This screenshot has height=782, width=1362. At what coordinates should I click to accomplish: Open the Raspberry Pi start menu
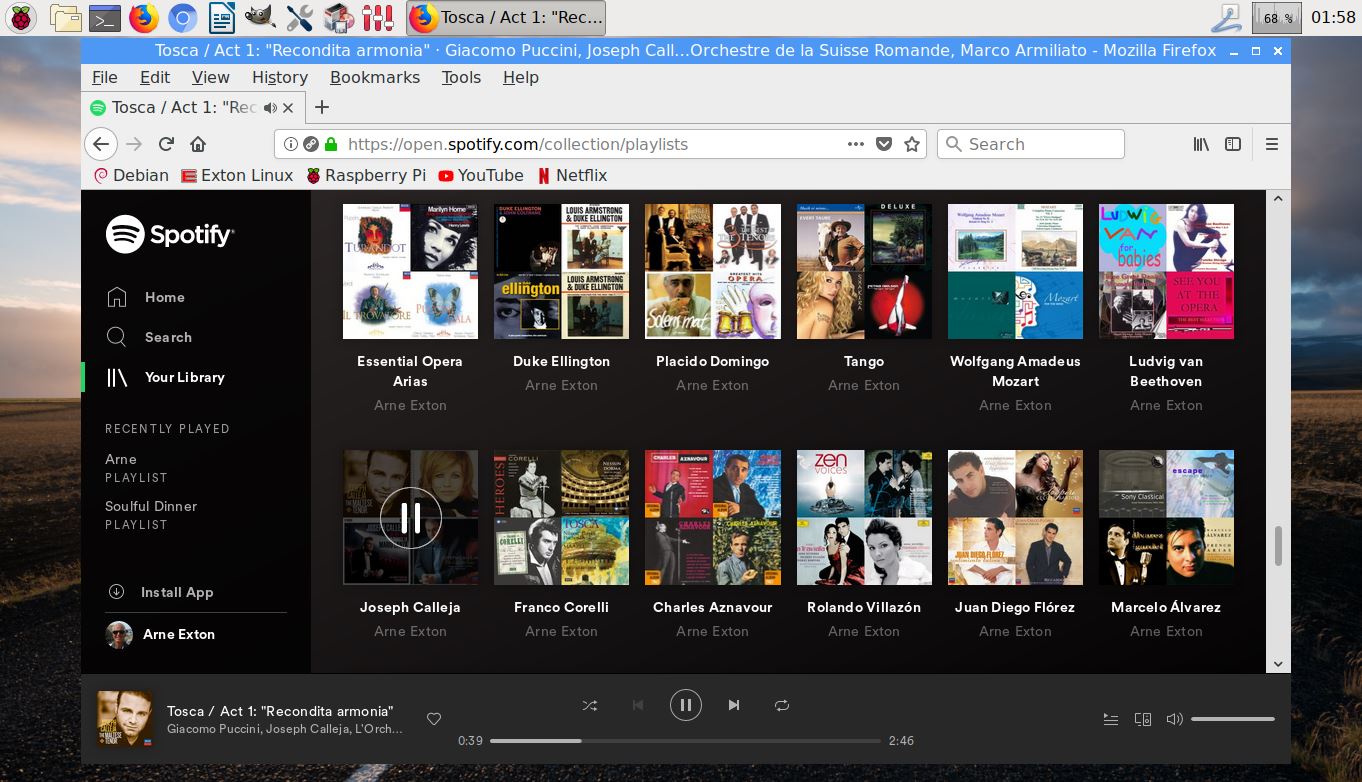(x=21, y=17)
